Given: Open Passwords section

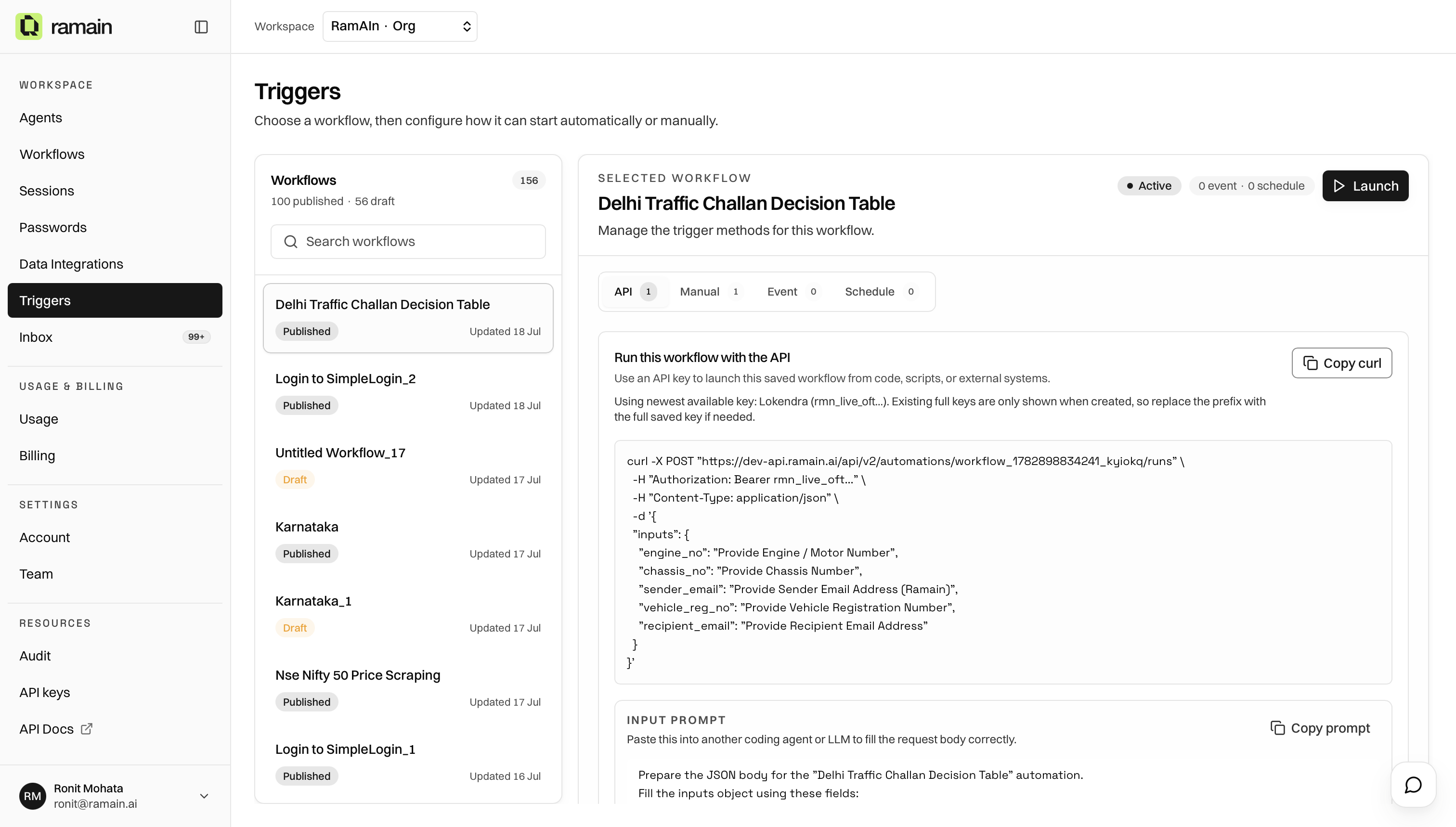Looking at the screenshot, I should [115, 227].
